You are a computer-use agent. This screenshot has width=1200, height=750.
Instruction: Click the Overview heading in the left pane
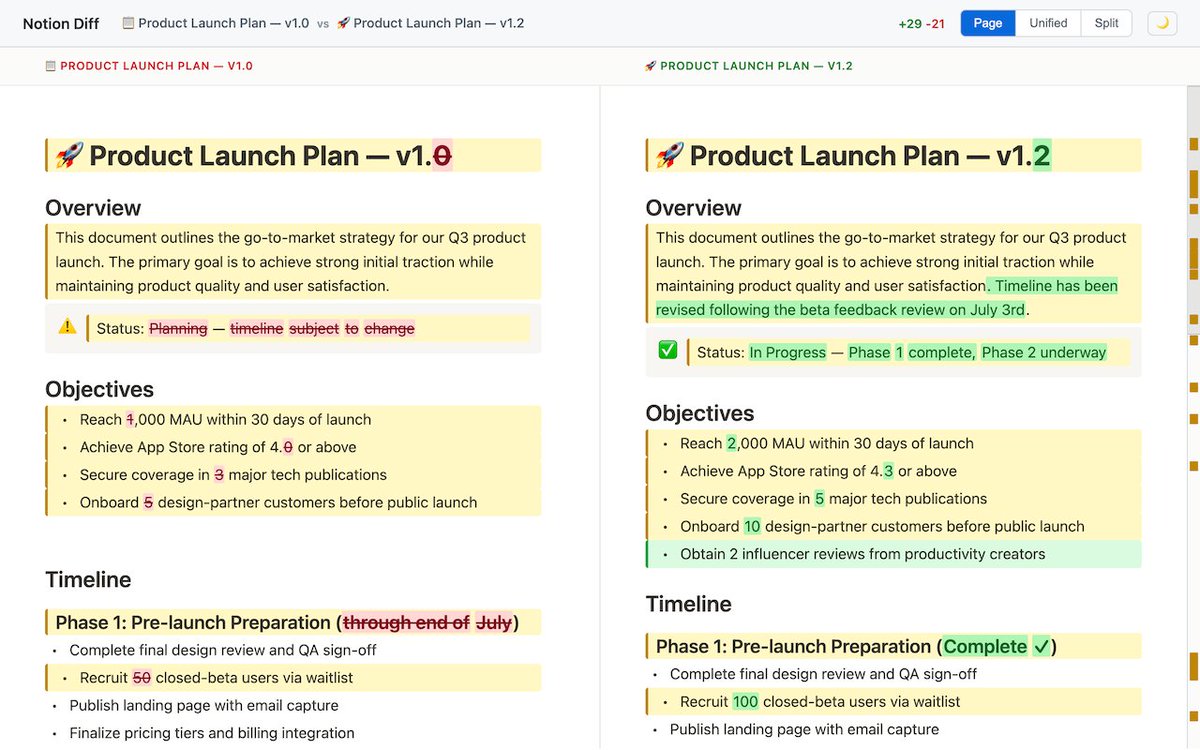[93, 208]
